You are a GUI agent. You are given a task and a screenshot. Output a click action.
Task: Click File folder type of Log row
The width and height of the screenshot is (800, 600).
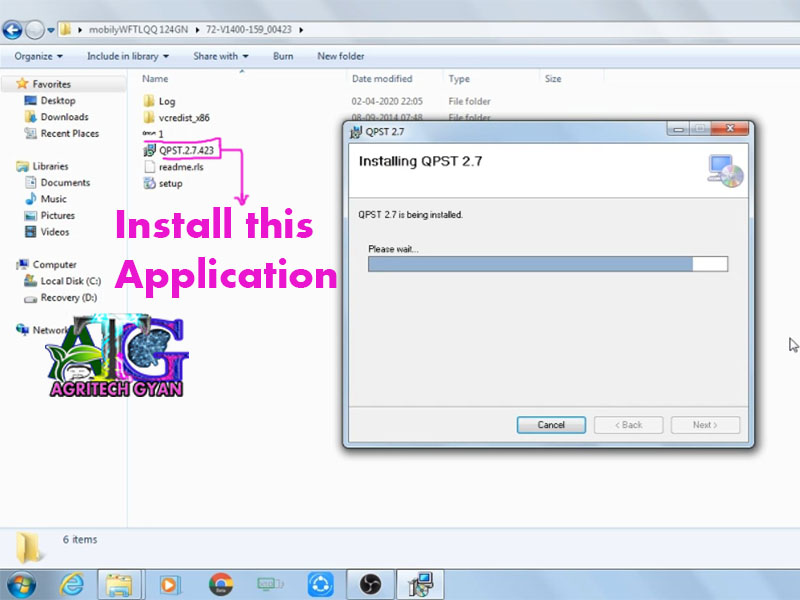pyautogui.click(x=469, y=101)
